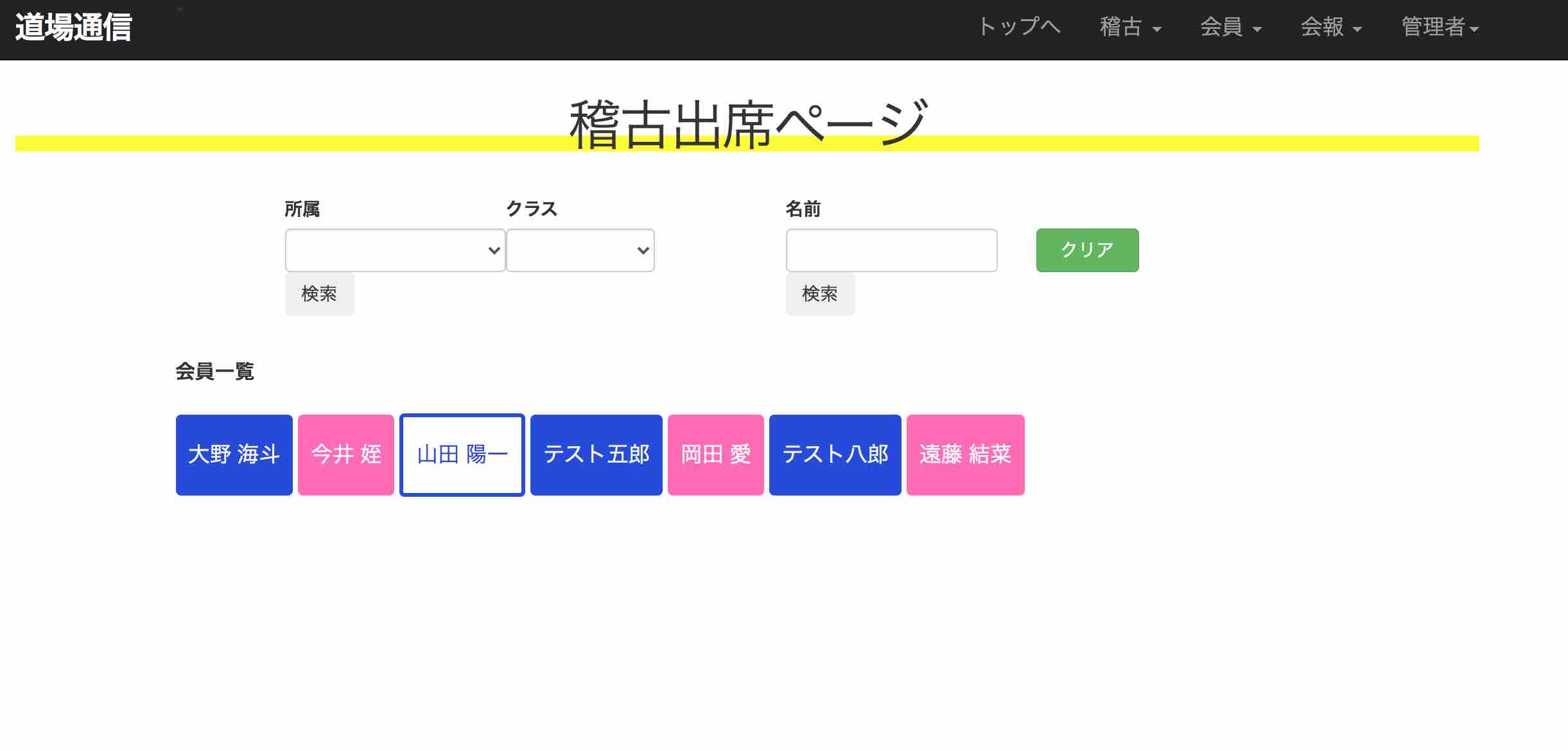Select member 大野 海斗

tap(234, 454)
